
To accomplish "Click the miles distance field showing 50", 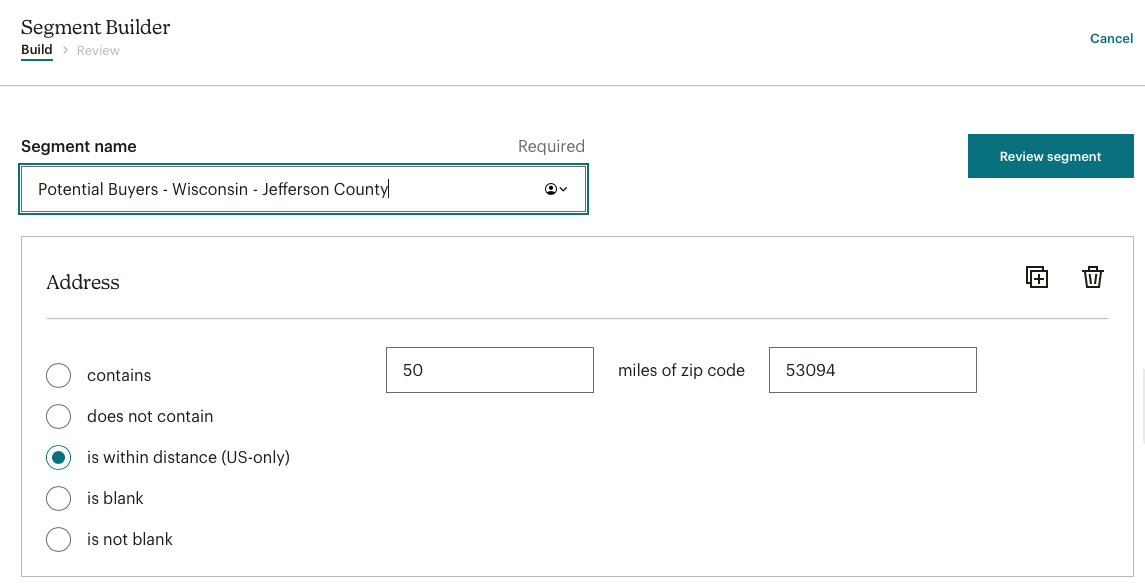I will [489, 370].
